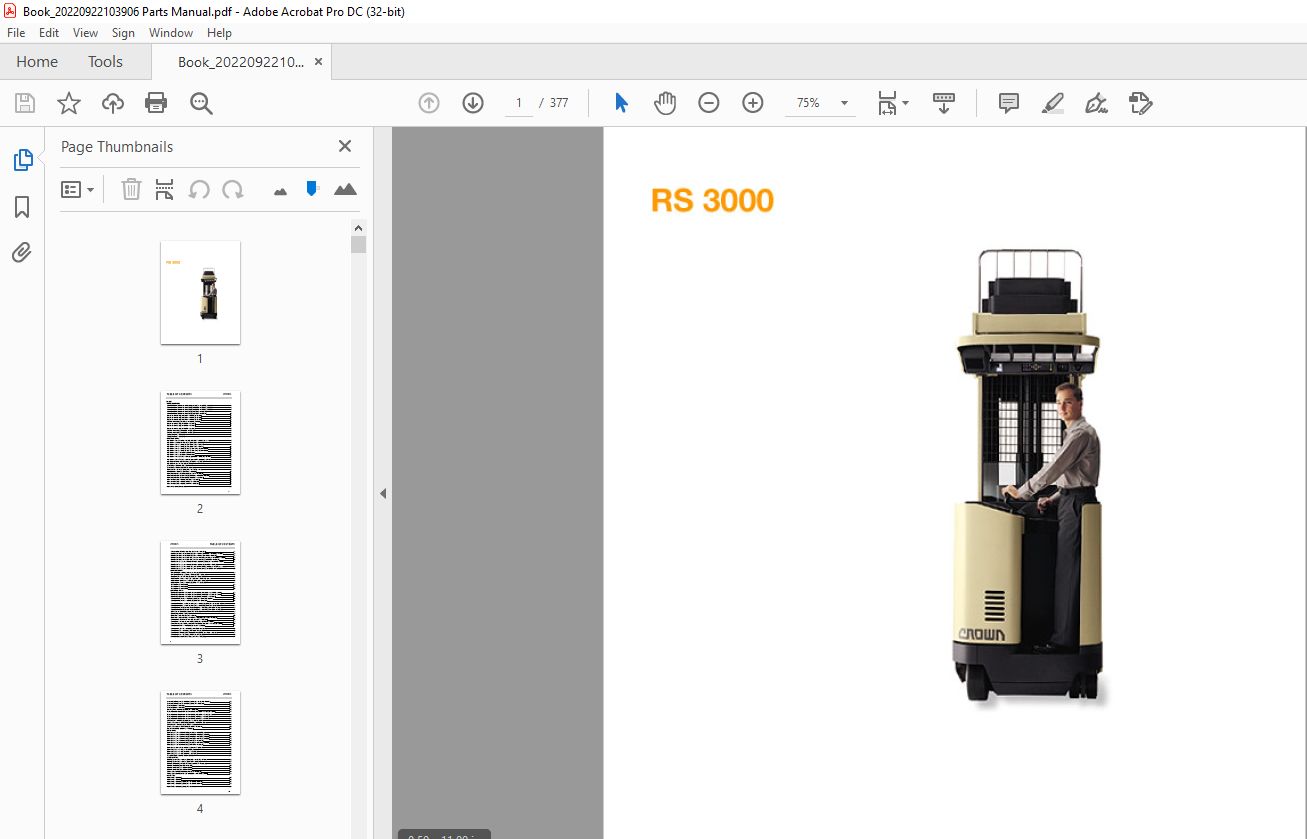Image resolution: width=1307 pixels, height=839 pixels.
Task: Open the View menu
Action: point(85,33)
